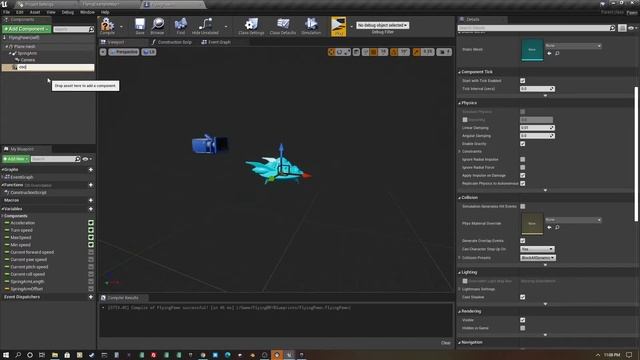Toggle Start with Tick Enabled checkbox
Screen dimensions: 640x360
click(522, 81)
